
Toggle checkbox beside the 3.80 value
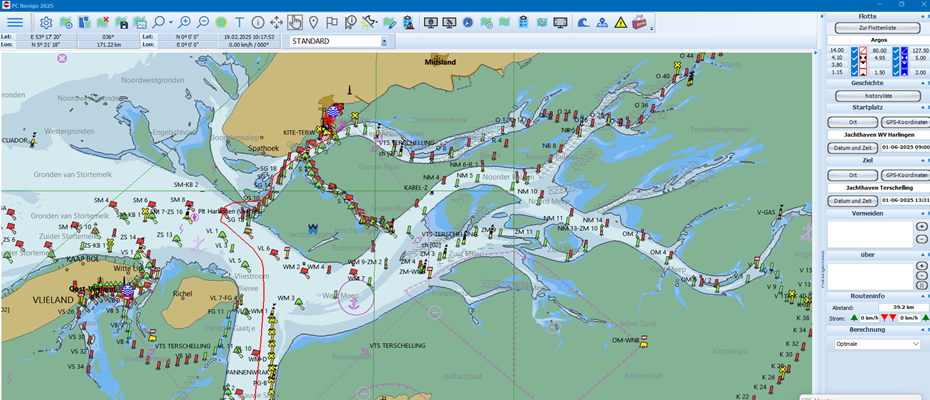click(854, 65)
